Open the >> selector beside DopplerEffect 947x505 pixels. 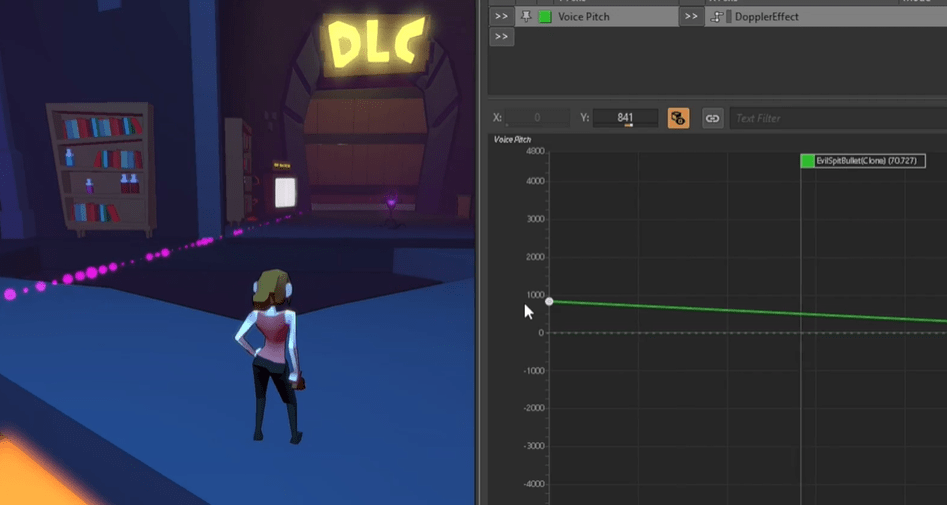point(692,16)
